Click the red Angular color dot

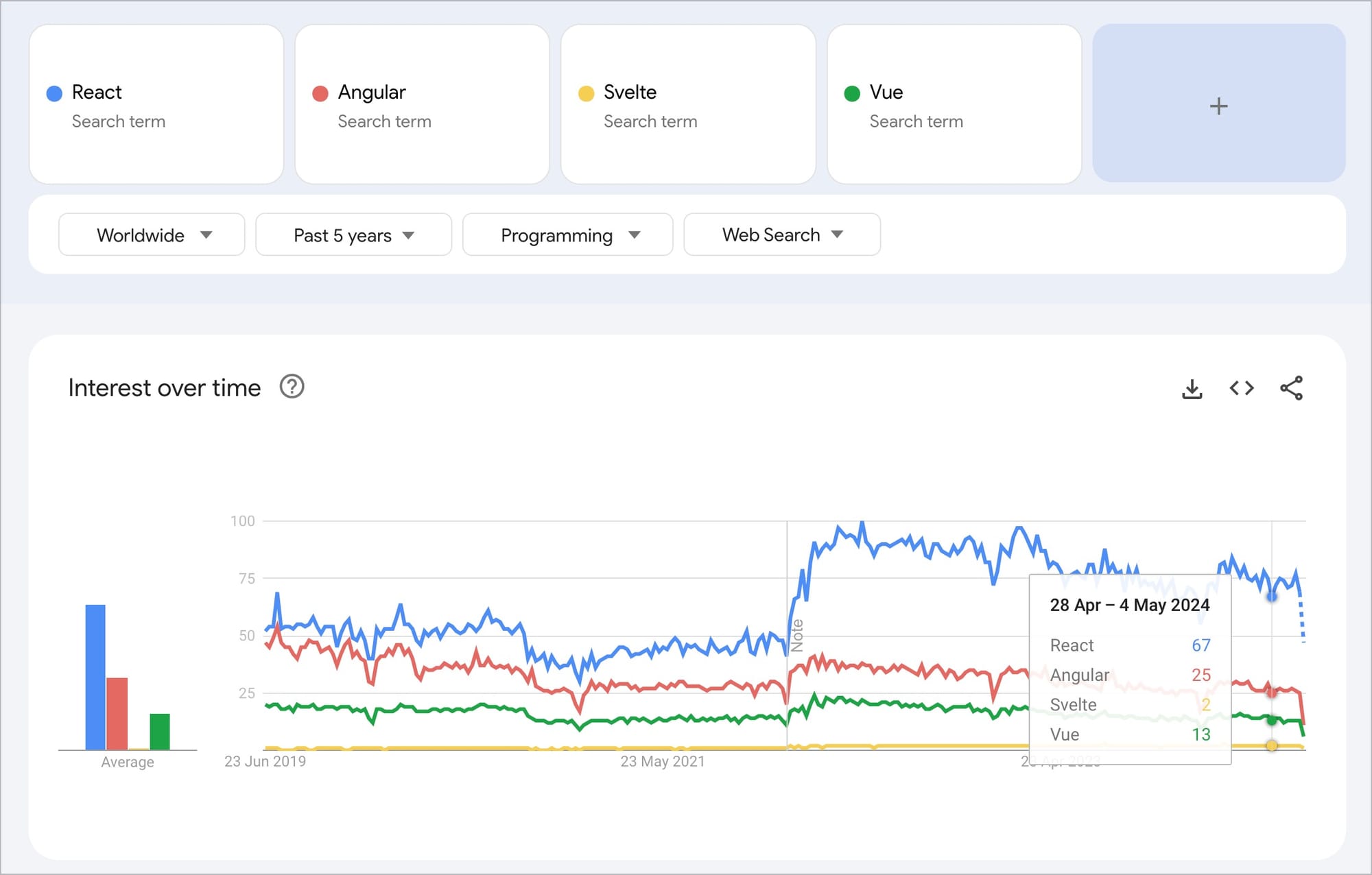click(320, 93)
